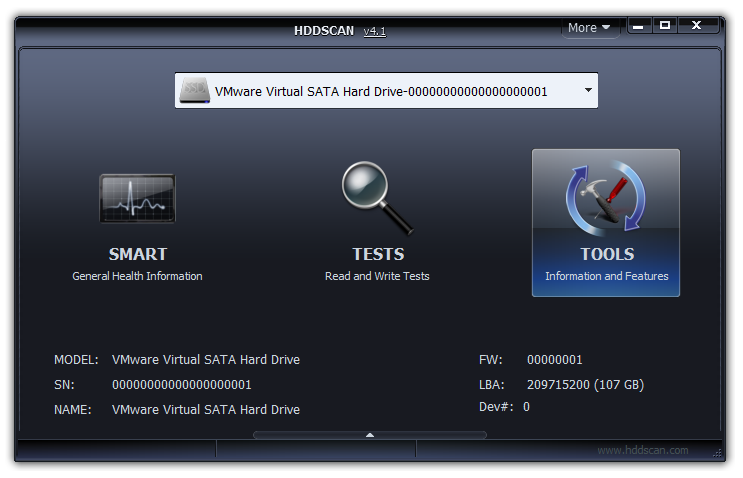This screenshot has width=743, height=478.
Task: Click the hard drive icon in drive selector
Action: (x=194, y=91)
